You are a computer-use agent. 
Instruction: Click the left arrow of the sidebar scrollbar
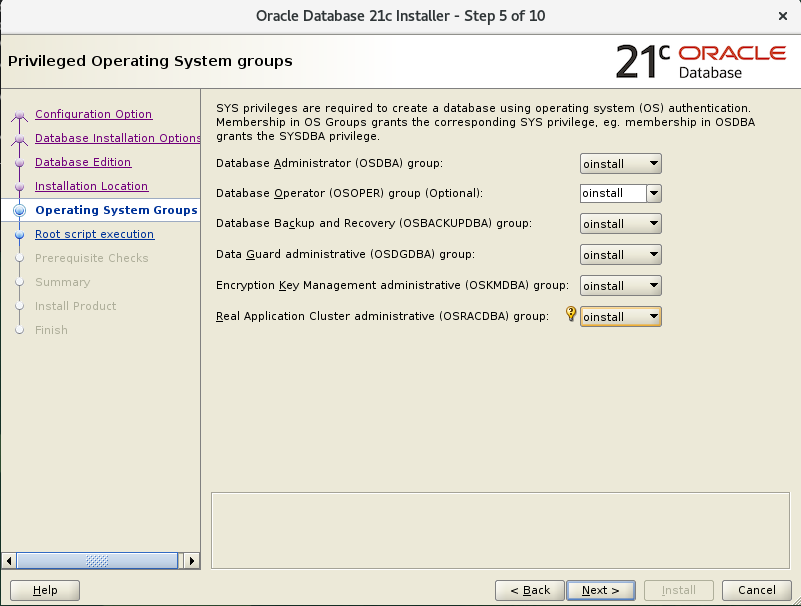9,561
